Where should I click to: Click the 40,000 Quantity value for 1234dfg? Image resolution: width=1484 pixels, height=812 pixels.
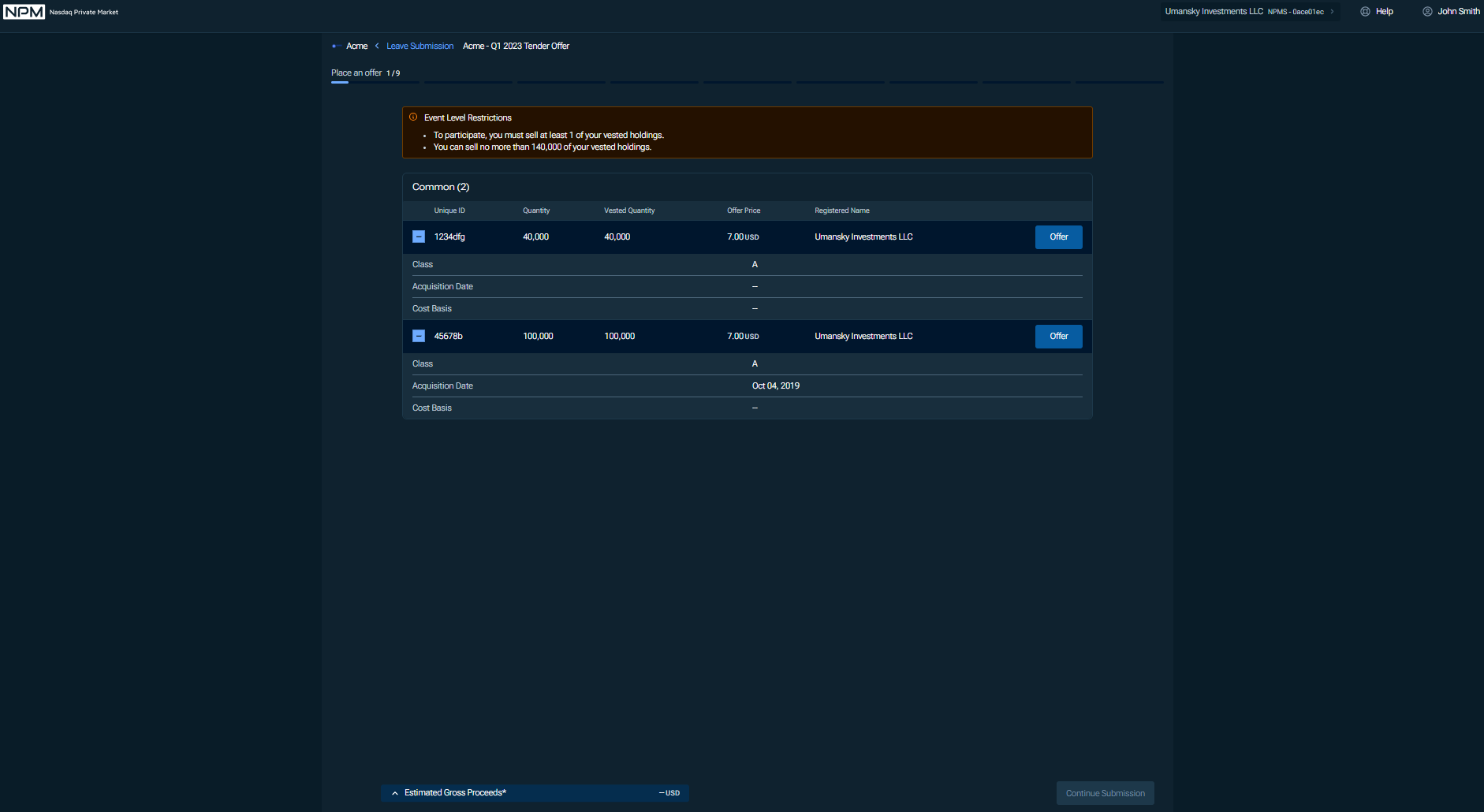tap(535, 237)
